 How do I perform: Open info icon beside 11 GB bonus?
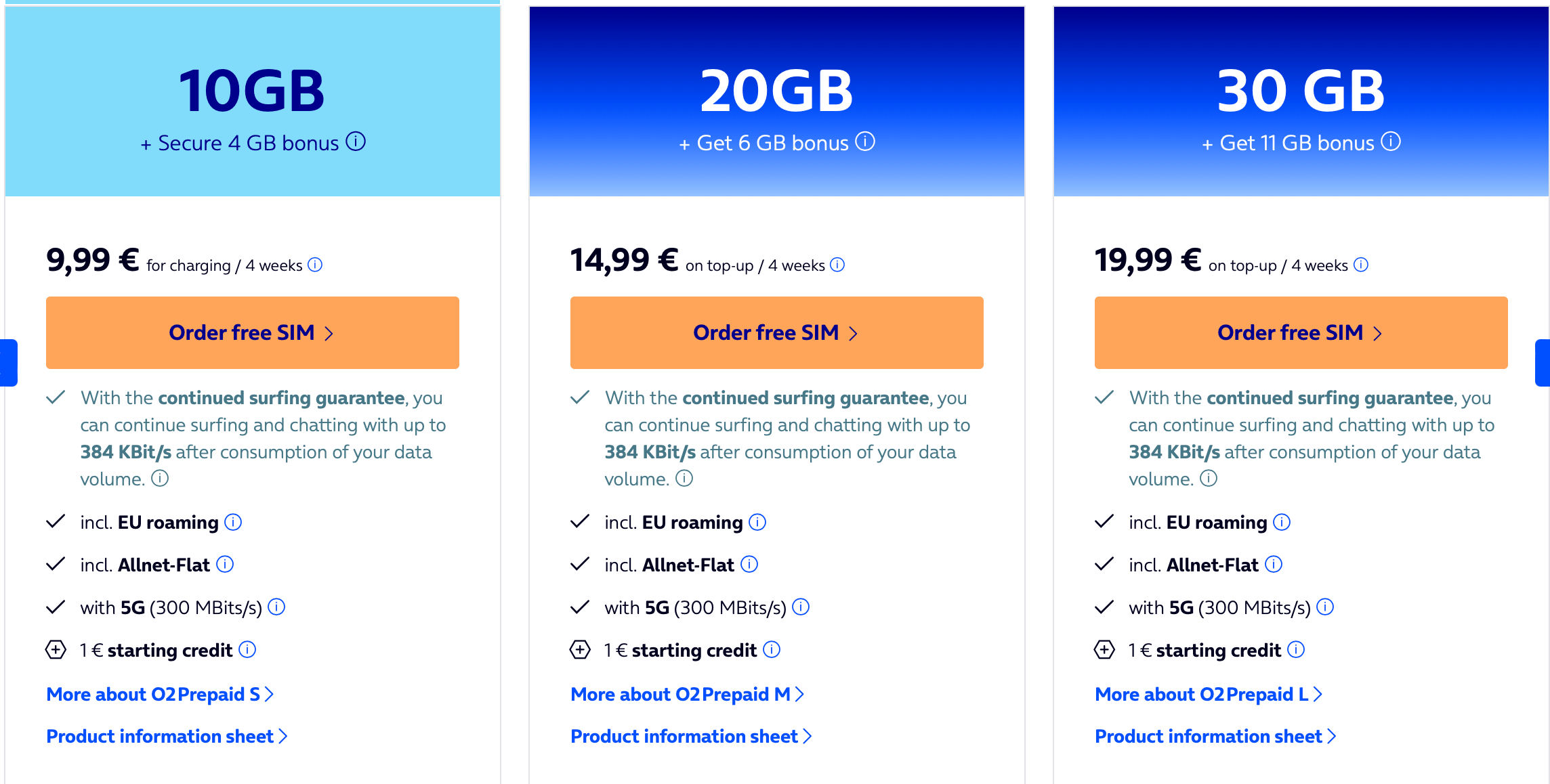point(1391,141)
